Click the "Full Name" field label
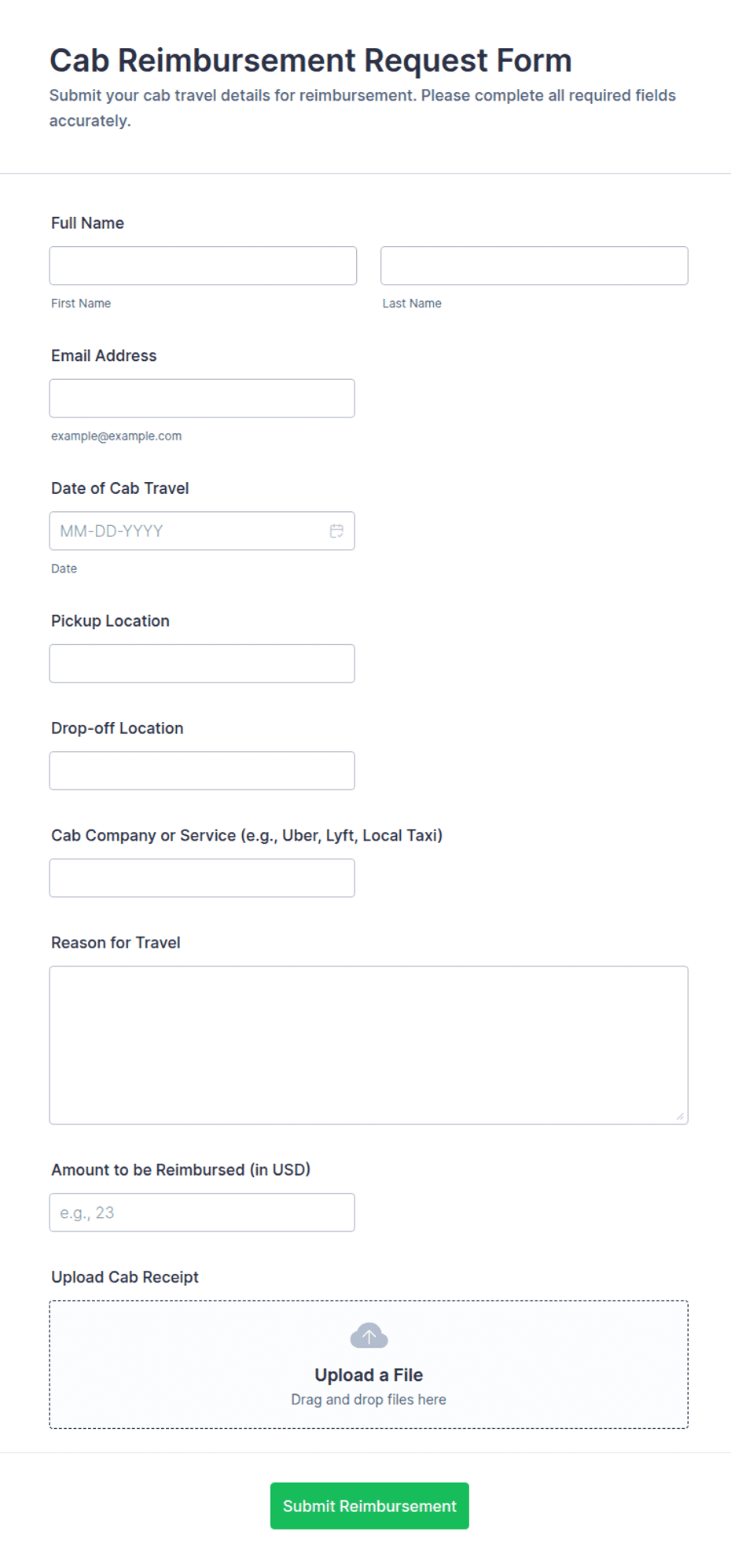731x1568 pixels. [87, 223]
